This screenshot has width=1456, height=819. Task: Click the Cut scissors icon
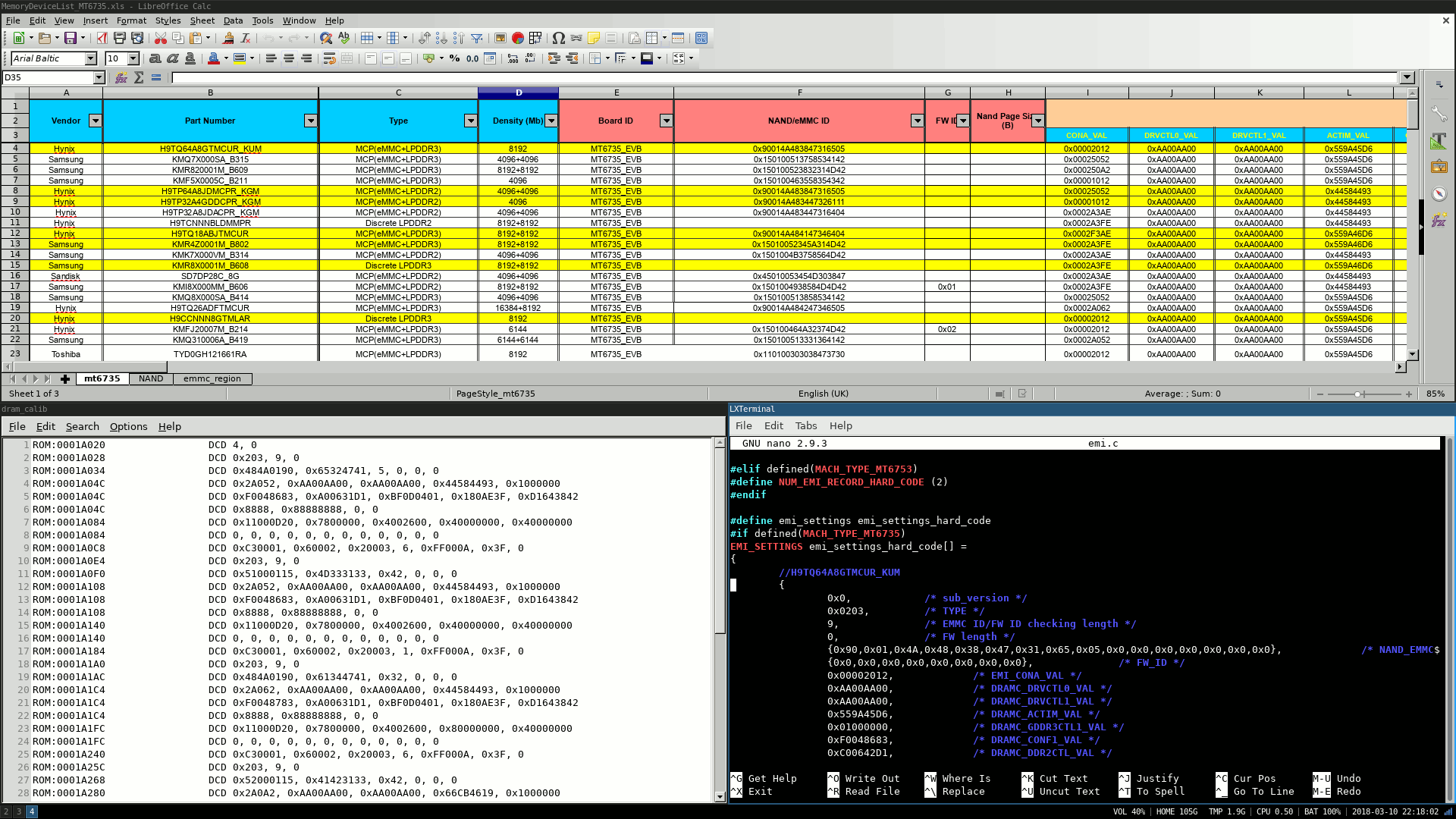[x=160, y=38]
